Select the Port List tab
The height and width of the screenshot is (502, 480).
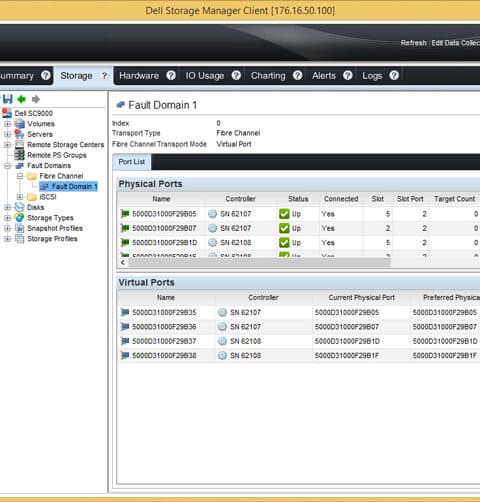(x=132, y=162)
